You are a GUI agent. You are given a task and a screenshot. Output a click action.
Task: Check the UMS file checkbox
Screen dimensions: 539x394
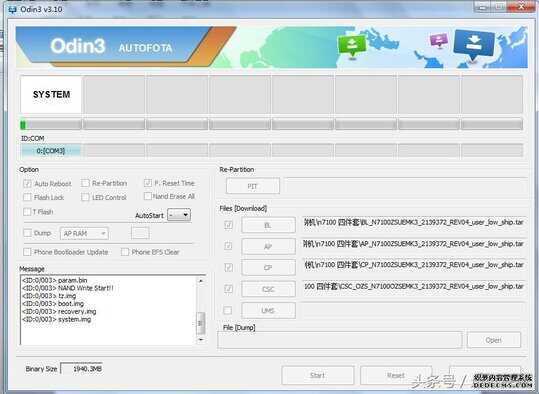228,310
